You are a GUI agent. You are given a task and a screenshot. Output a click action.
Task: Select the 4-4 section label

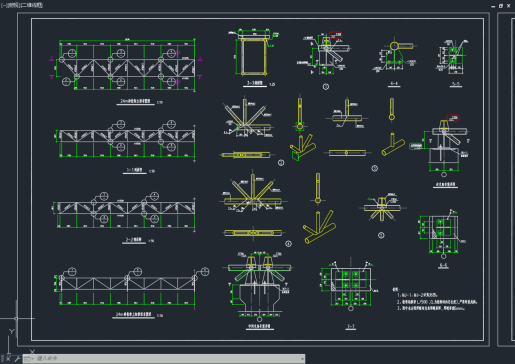pos(394,84)
